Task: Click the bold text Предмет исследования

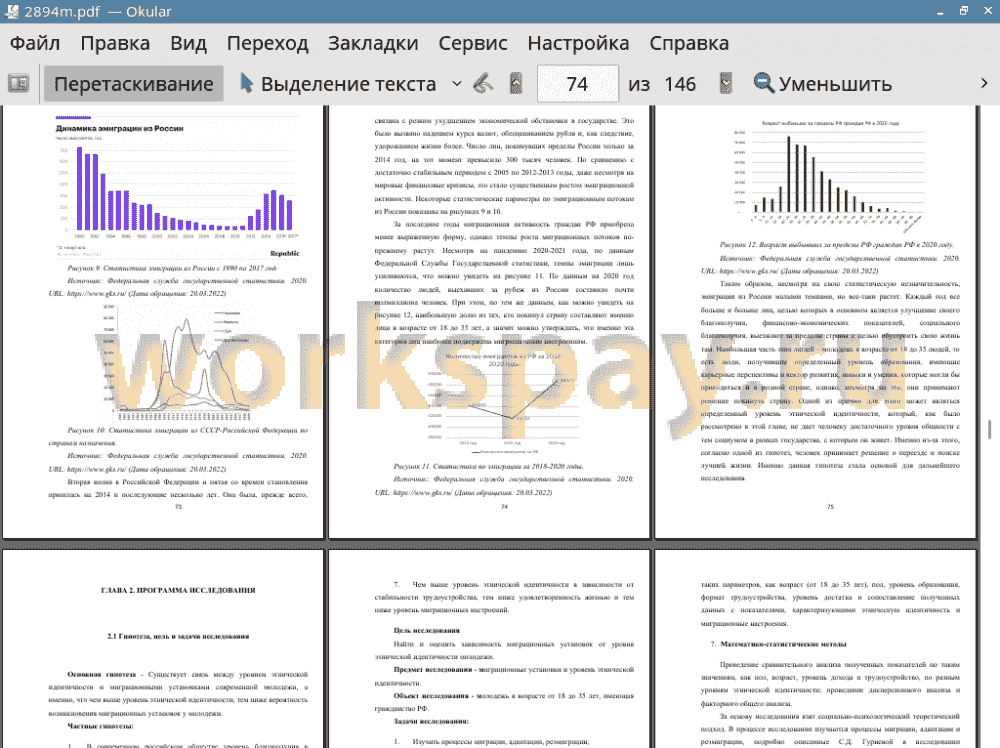Action: pyautogui.click(x=433, y=670)
